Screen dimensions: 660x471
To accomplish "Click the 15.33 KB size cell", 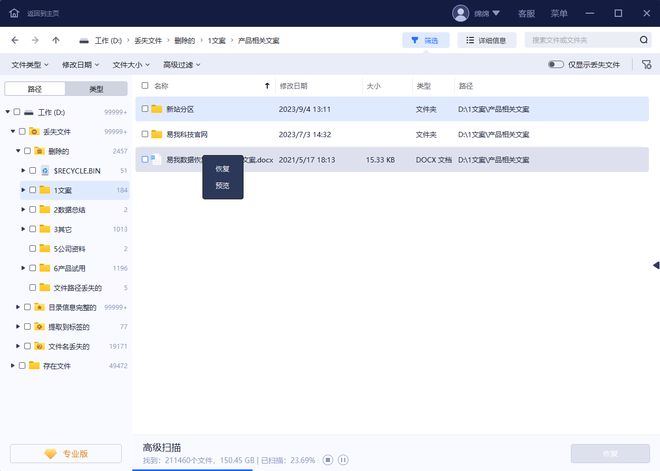I will [x=380, y=160].
